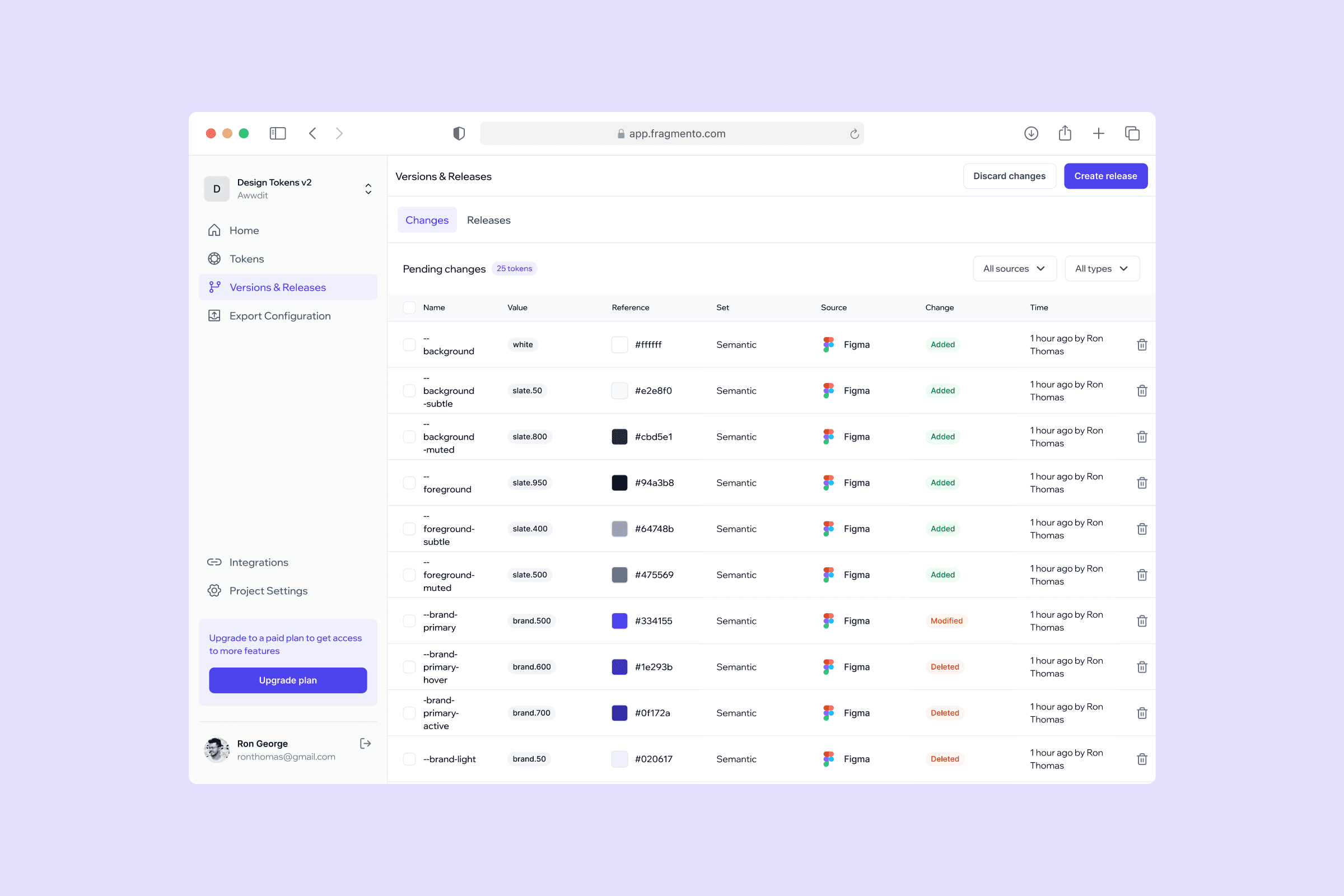Click the Upgrade plan button

tap(287, 680)
